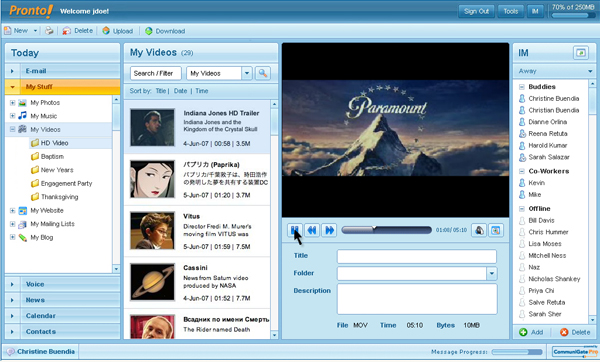Select buddy Harold Kumar
Screen dimensions: 600x362
543,145
